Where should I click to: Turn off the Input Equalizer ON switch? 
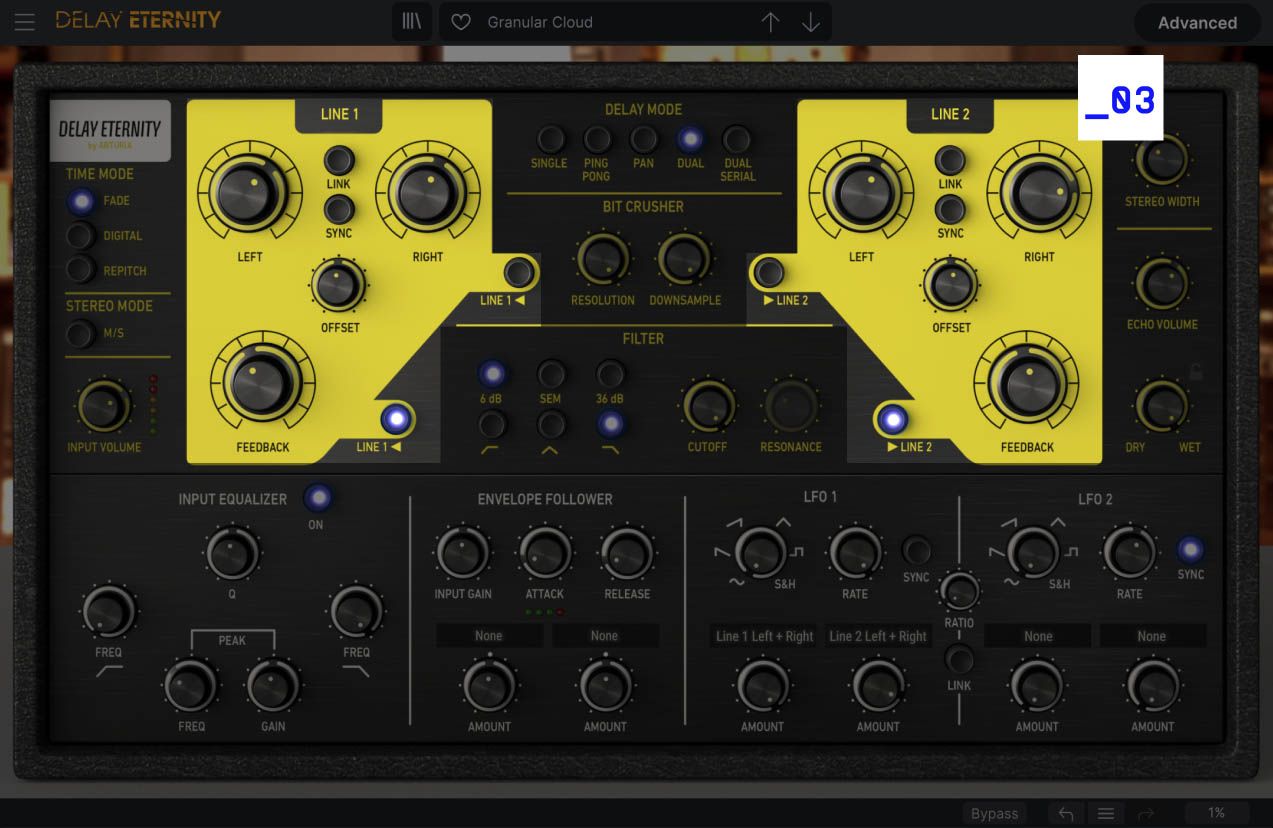pos(318,497)
